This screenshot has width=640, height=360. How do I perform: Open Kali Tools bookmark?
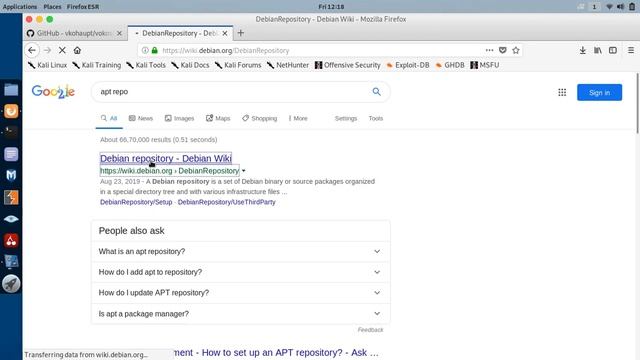click(x=146, y=65)
